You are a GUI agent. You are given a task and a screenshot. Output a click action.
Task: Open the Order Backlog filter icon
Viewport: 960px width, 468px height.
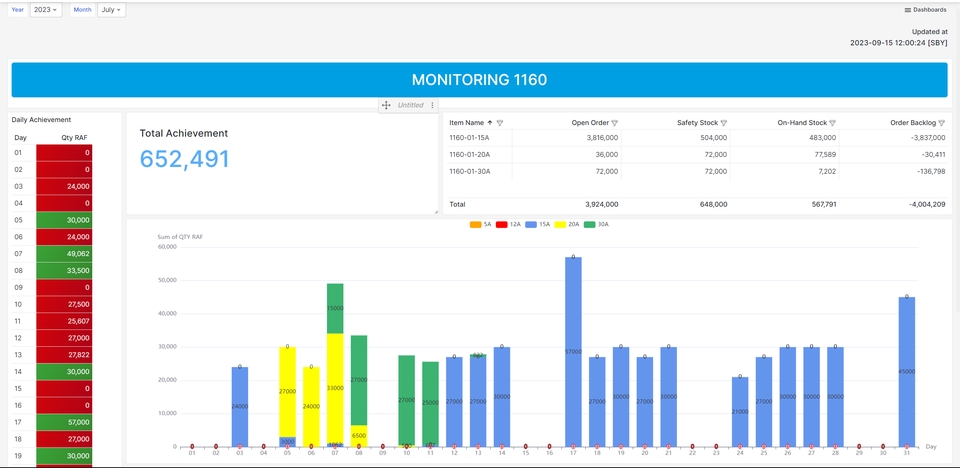pos(942,123)
